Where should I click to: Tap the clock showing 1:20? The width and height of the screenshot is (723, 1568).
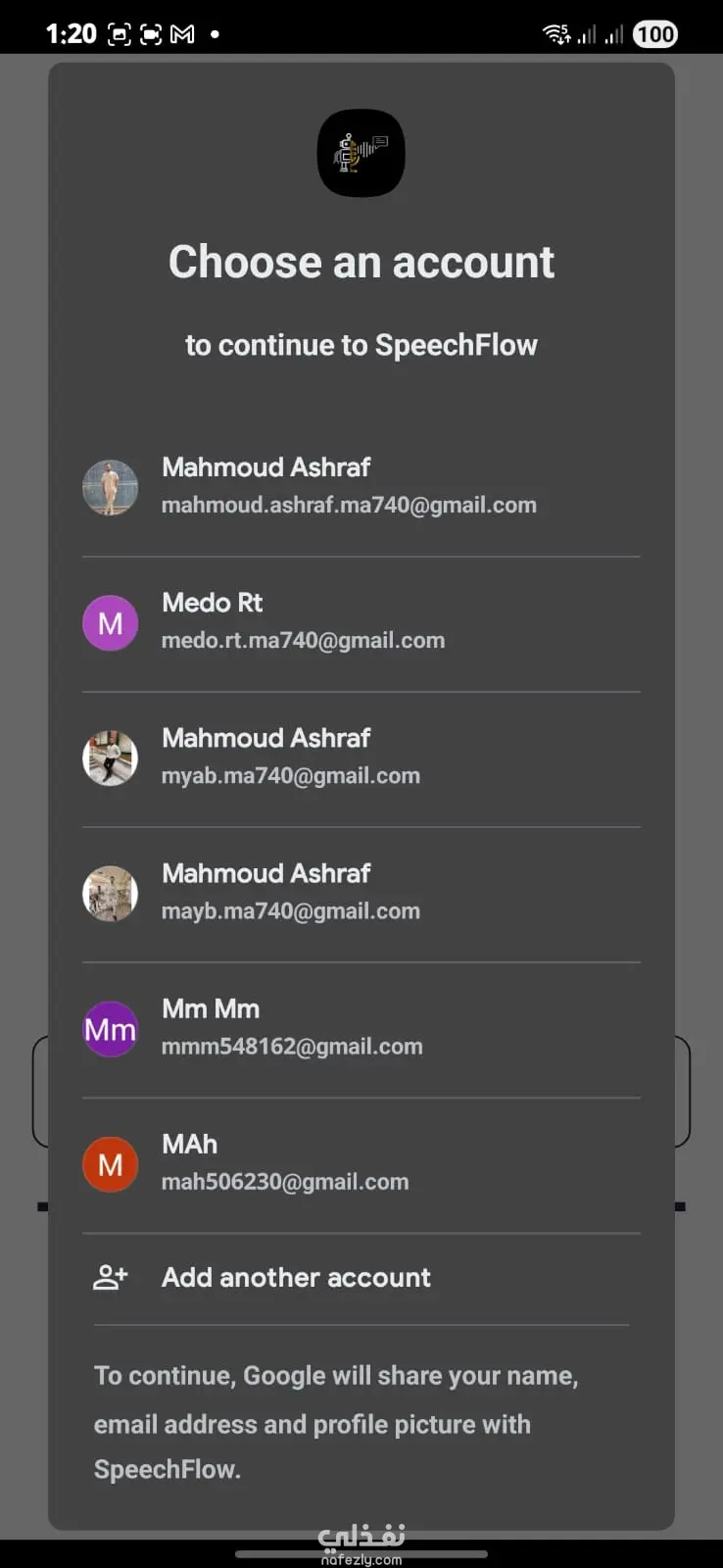click(71, 34)
